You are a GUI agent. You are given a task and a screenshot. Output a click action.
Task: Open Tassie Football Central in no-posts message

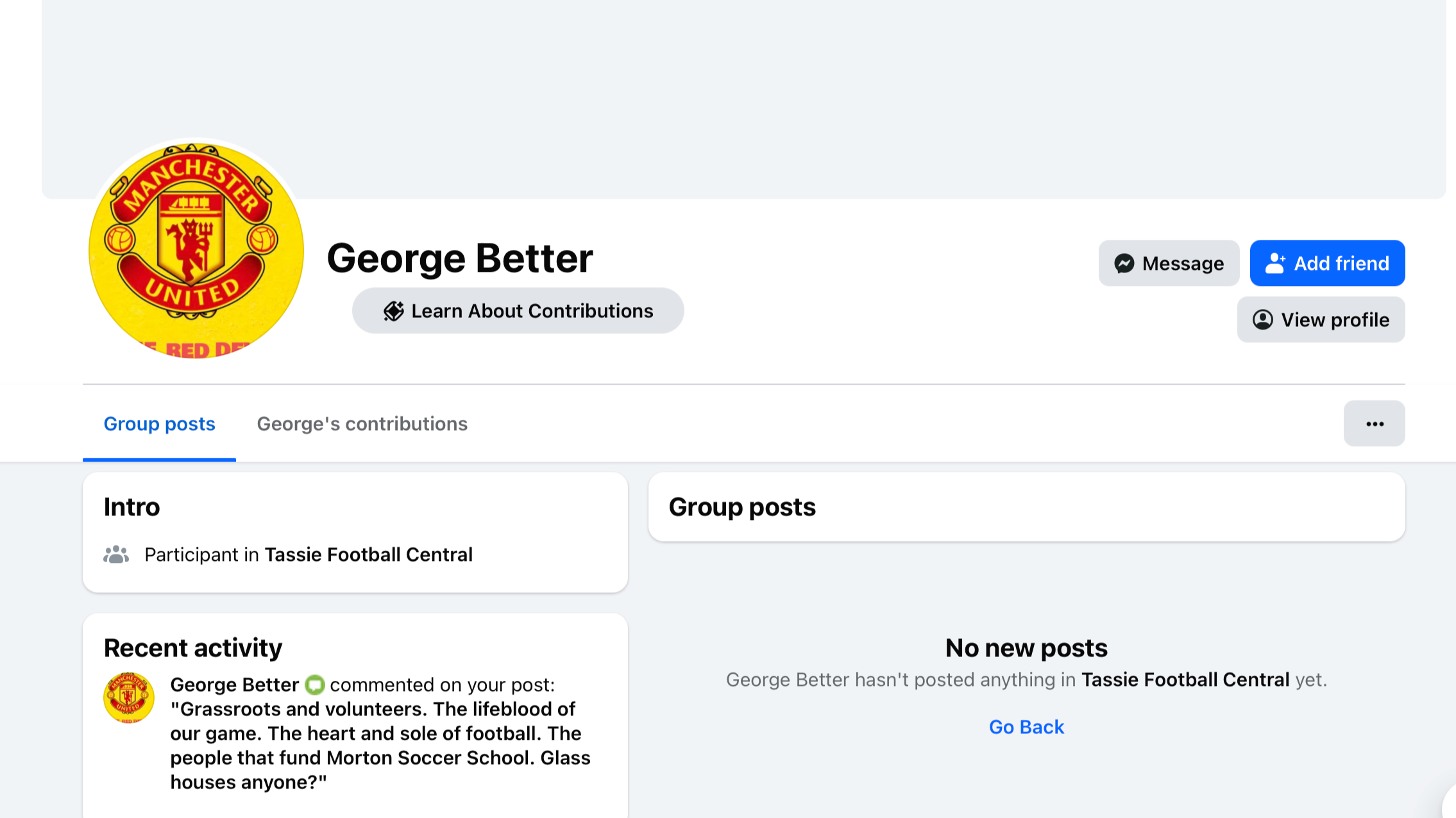pyautogui.click(x=1185, y=680)
